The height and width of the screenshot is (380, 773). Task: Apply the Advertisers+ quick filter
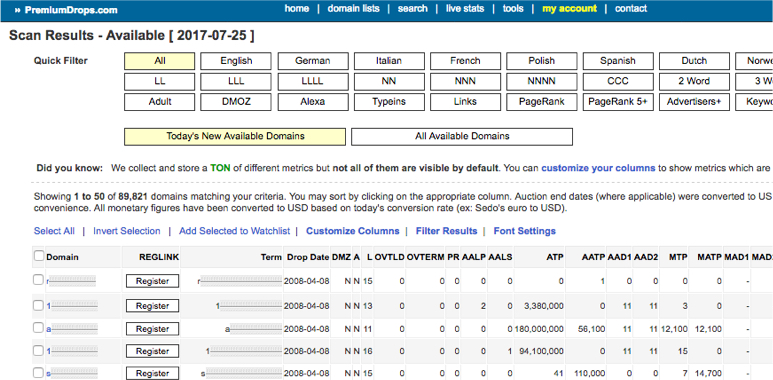694,102
